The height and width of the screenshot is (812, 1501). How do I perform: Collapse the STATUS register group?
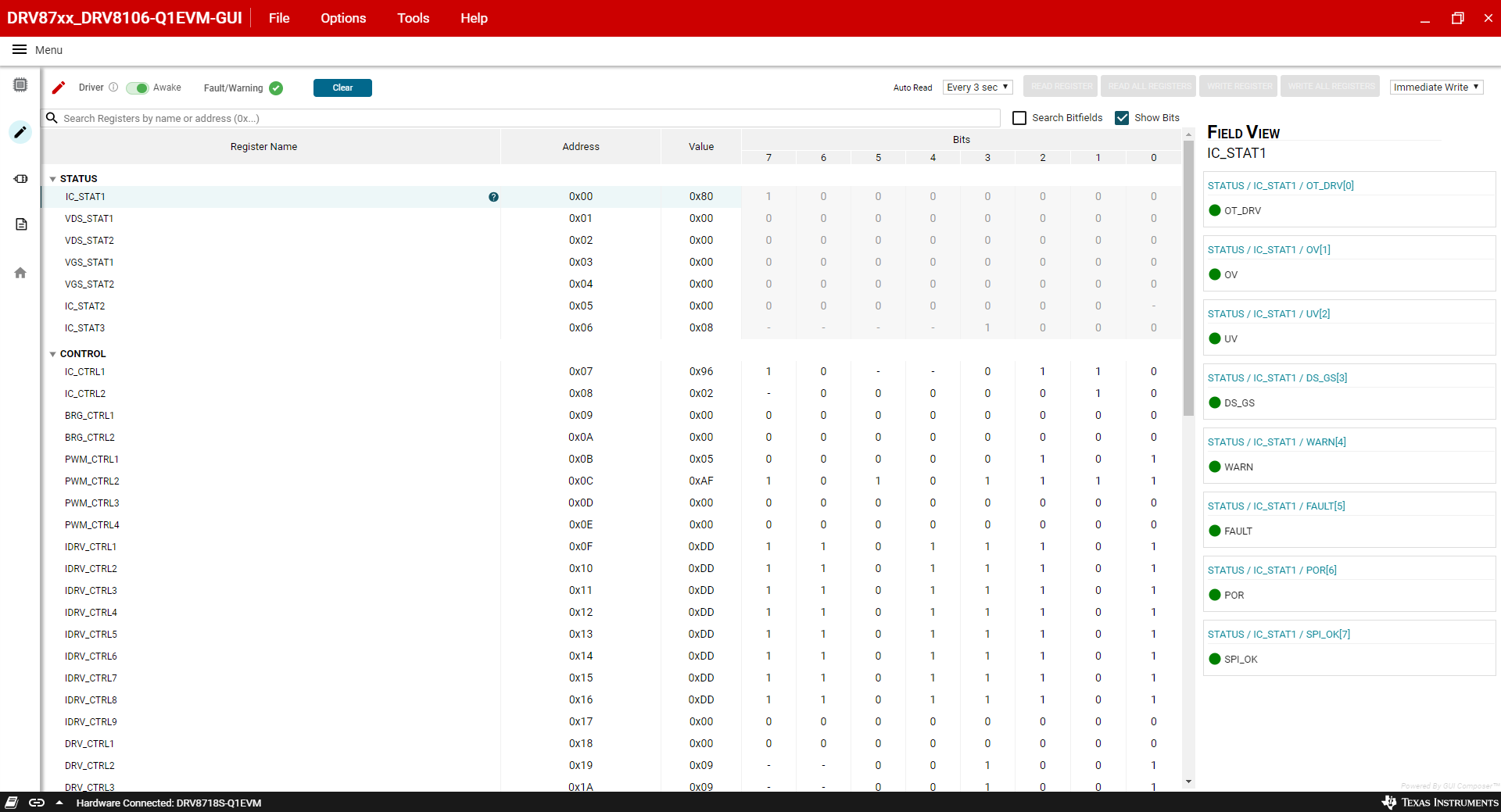point(53,179)
